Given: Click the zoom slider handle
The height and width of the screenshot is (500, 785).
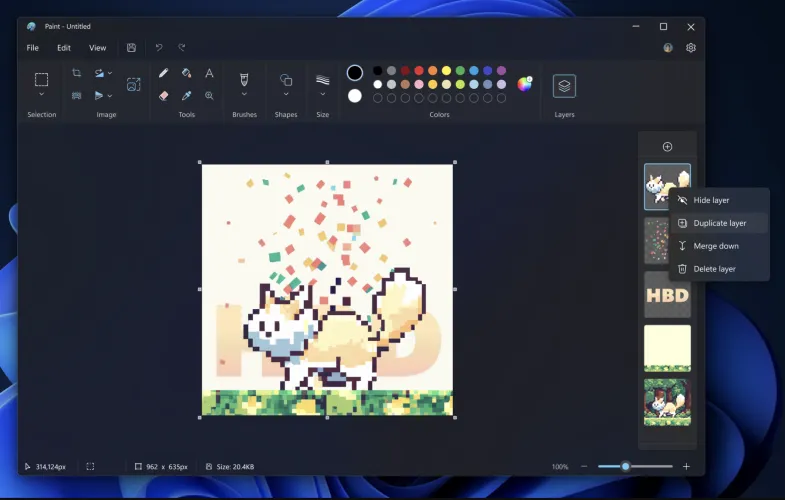Looking at the screenshot, I should 626,467.
